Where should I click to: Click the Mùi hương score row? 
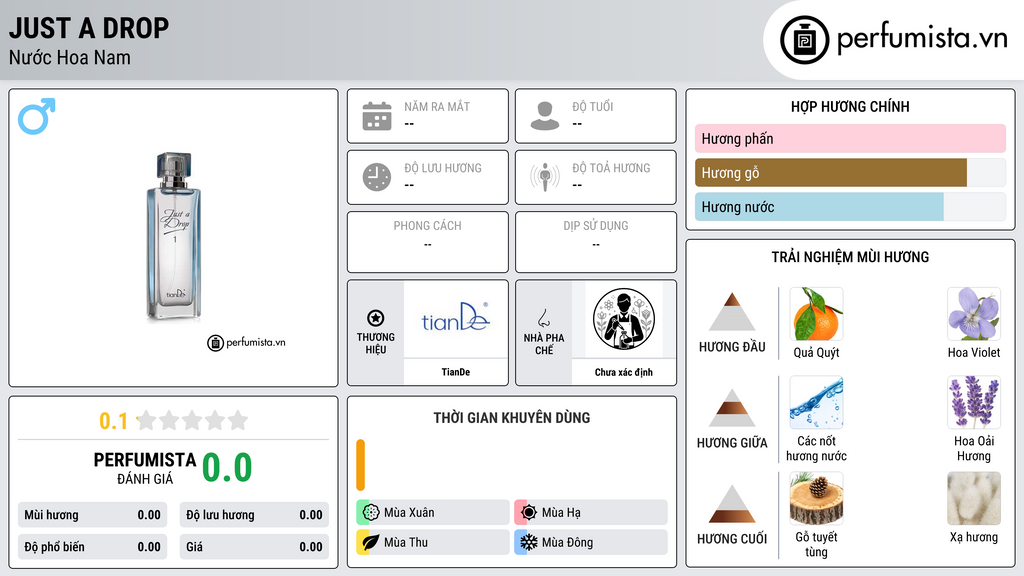[92, 515]
